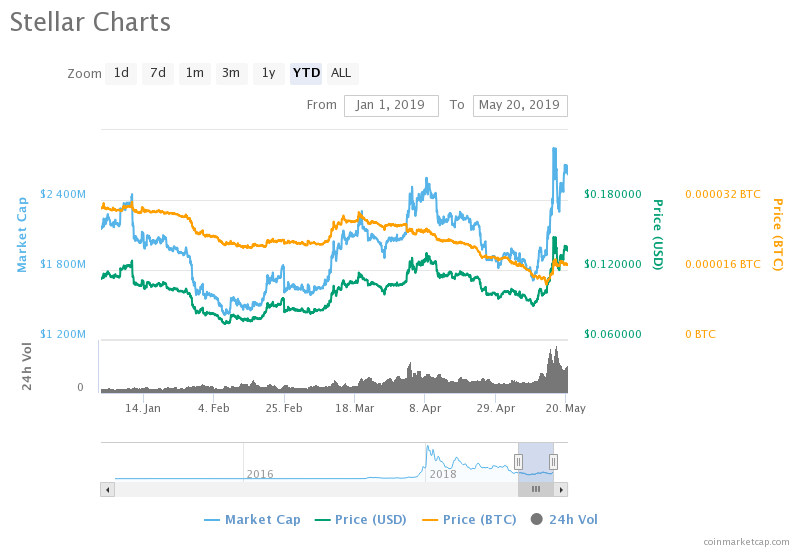Click the navigator right scroll arrow
Screen dimensions: 800x550
tap(561, 490)
